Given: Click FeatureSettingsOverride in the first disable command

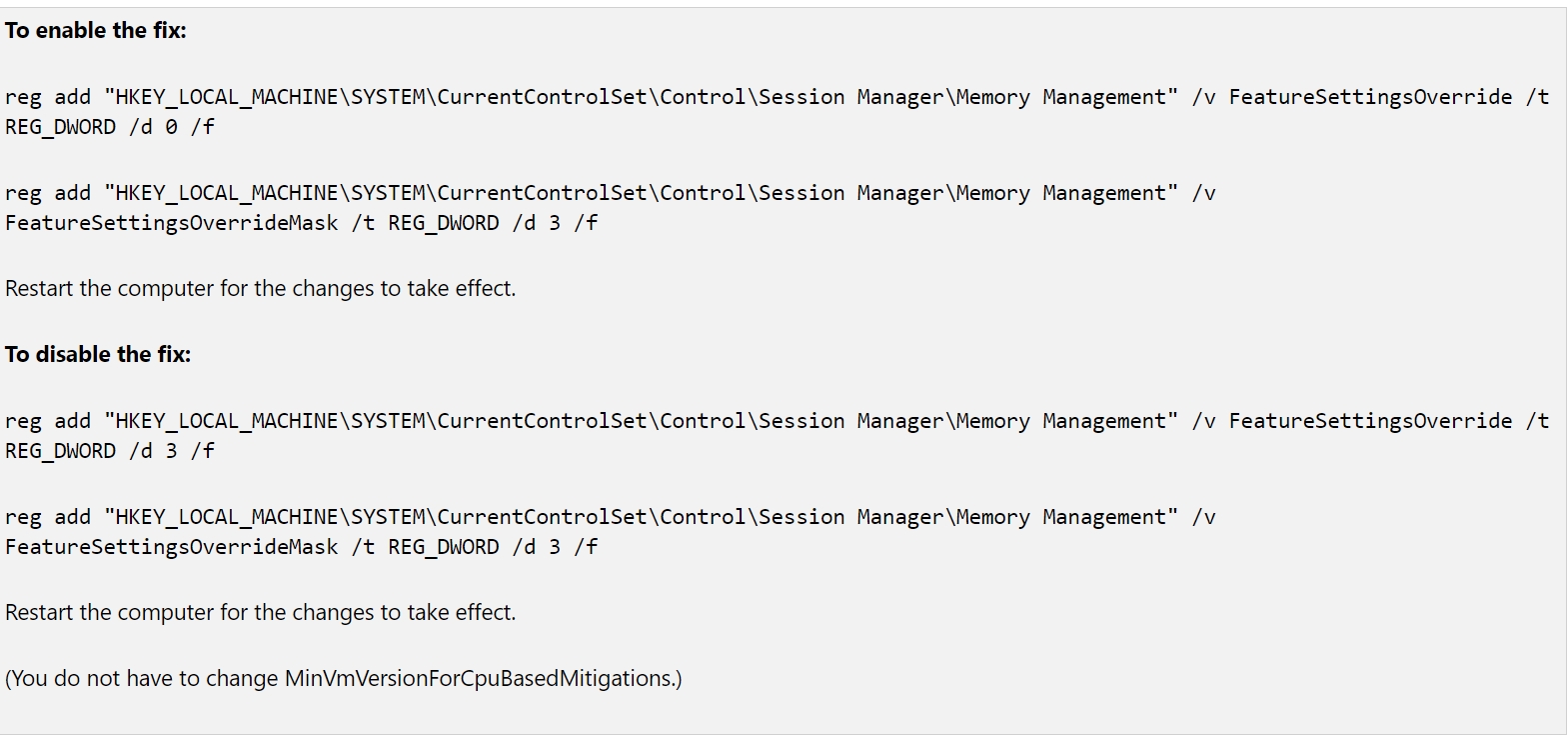Looking at the screenshot, I should (x=1370, y=421).
